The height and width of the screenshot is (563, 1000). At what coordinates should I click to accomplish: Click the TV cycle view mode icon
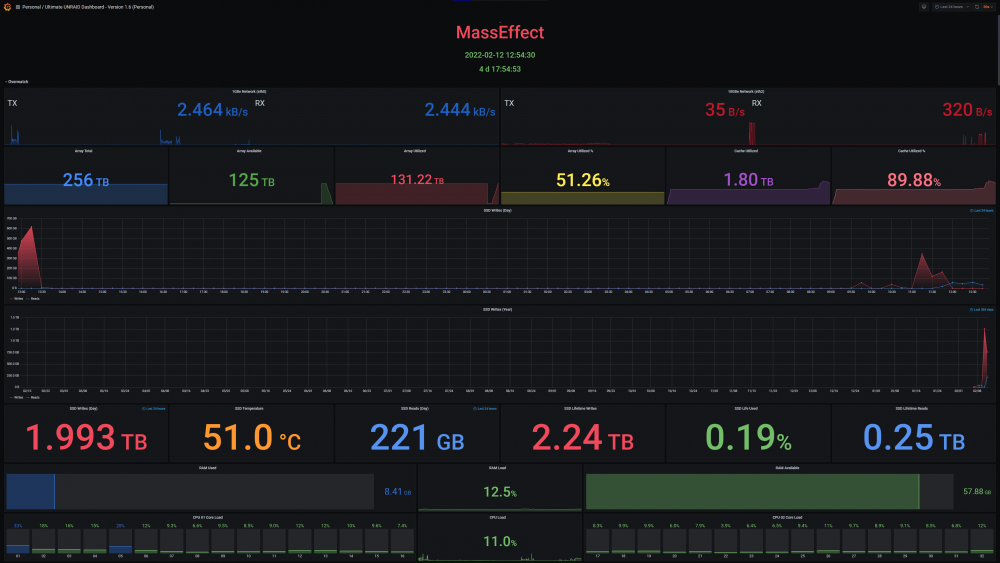pos(923,7)
